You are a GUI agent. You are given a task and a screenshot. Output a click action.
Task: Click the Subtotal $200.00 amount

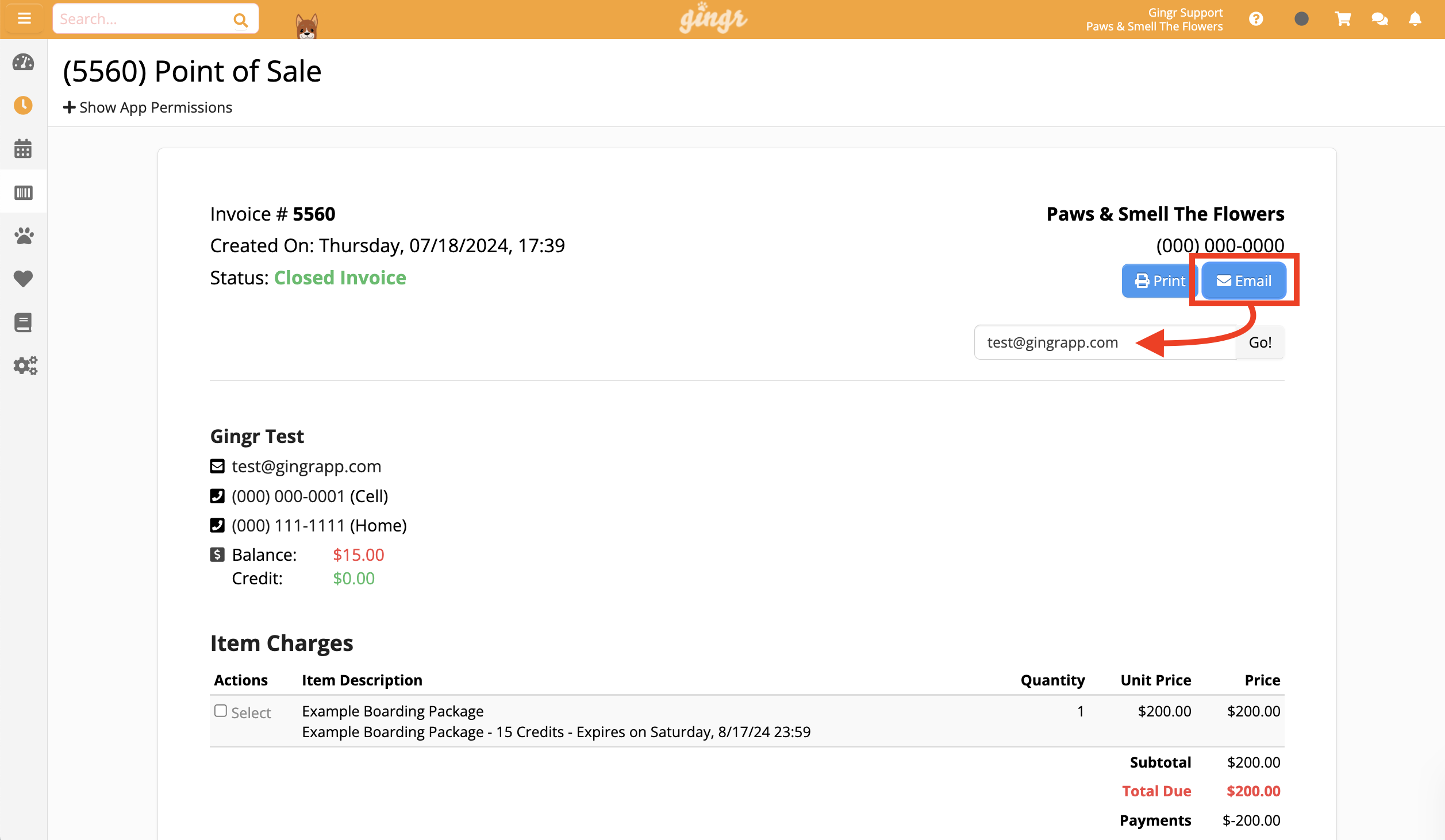pos(1254,762)
